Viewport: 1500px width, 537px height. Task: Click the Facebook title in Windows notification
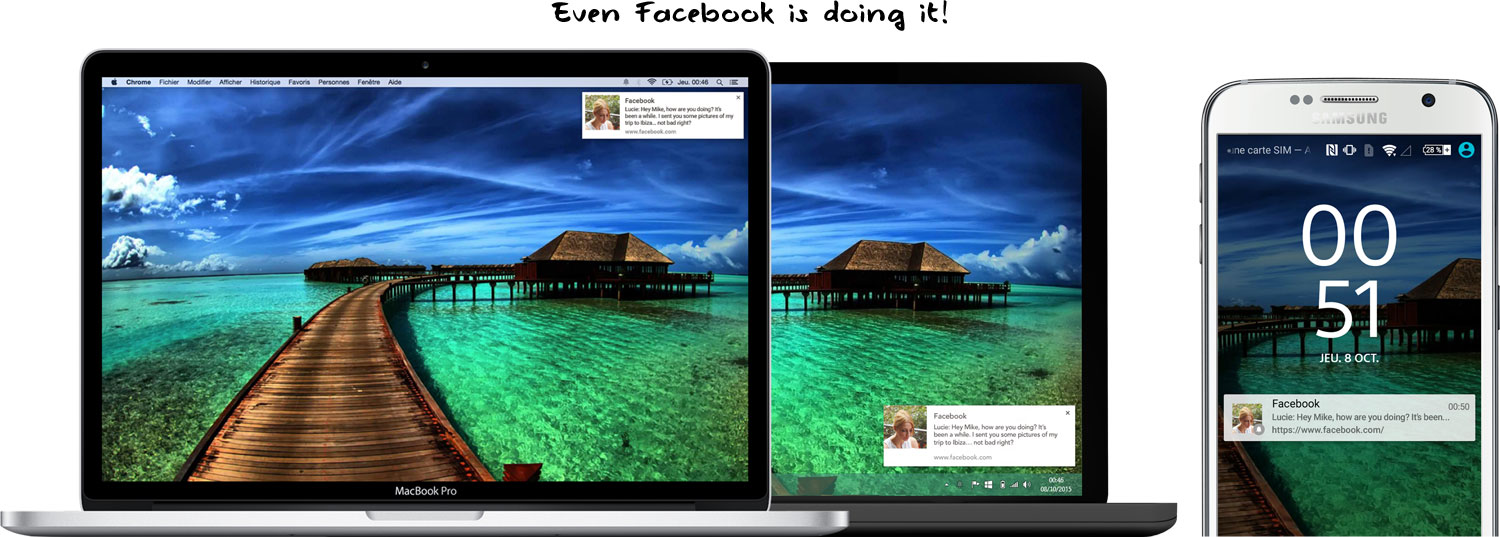point(950,416)
